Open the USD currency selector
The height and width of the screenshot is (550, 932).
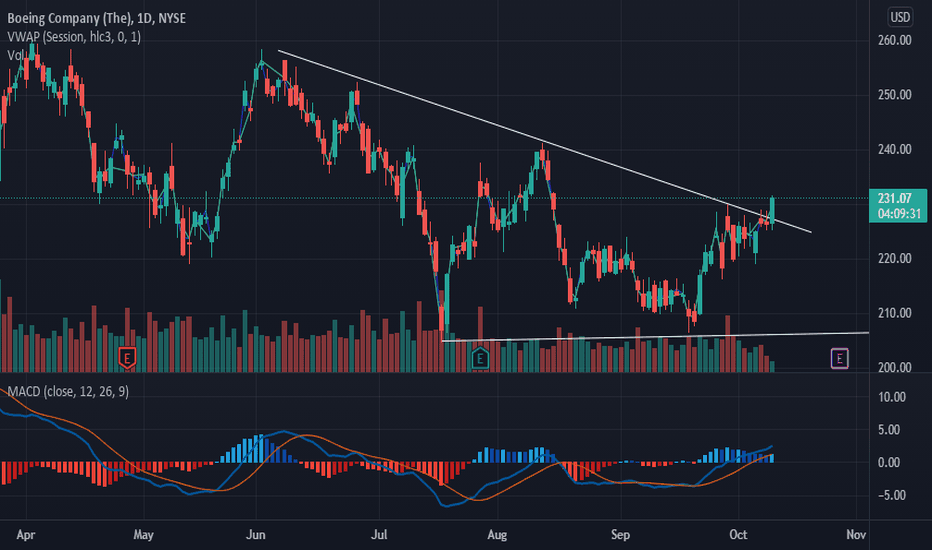pyautogui.click(x=899, y=17)
